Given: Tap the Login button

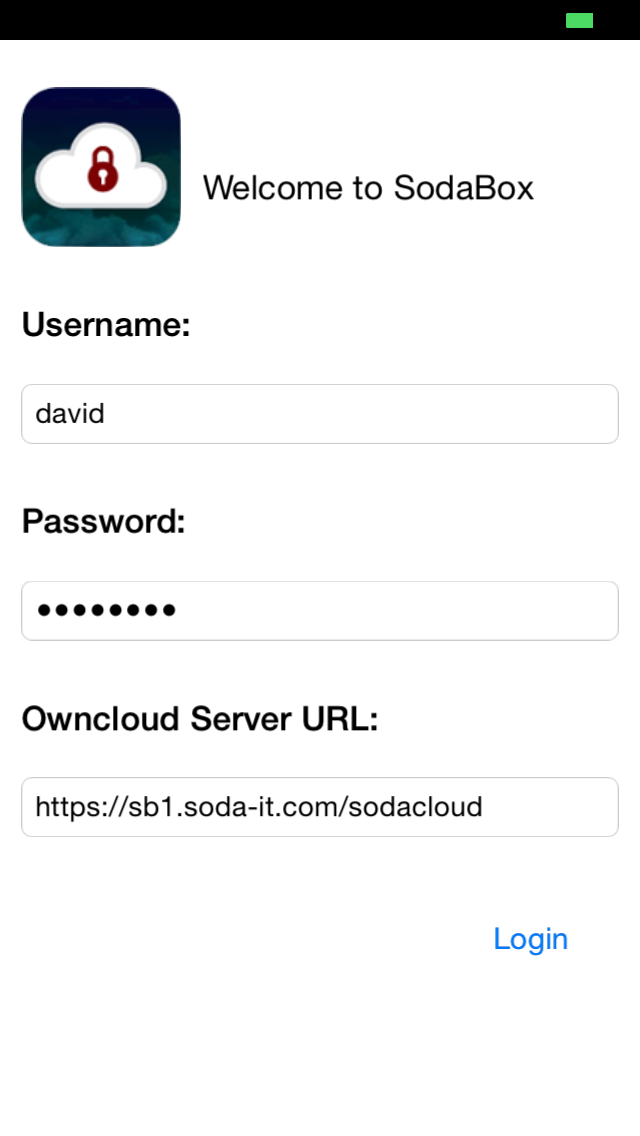Looking at the screenshot, I should pyautogui.click(x=531, y=940).
